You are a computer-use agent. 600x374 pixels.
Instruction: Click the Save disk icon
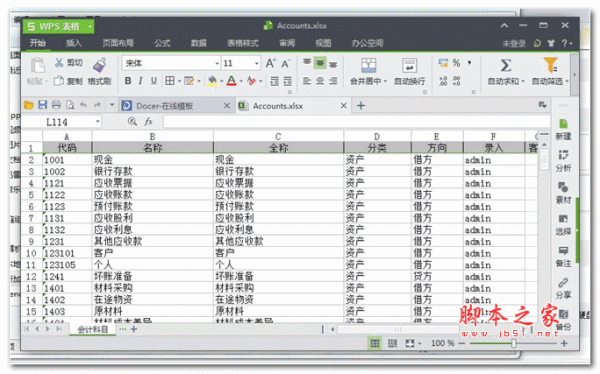[x=42, y=105]
